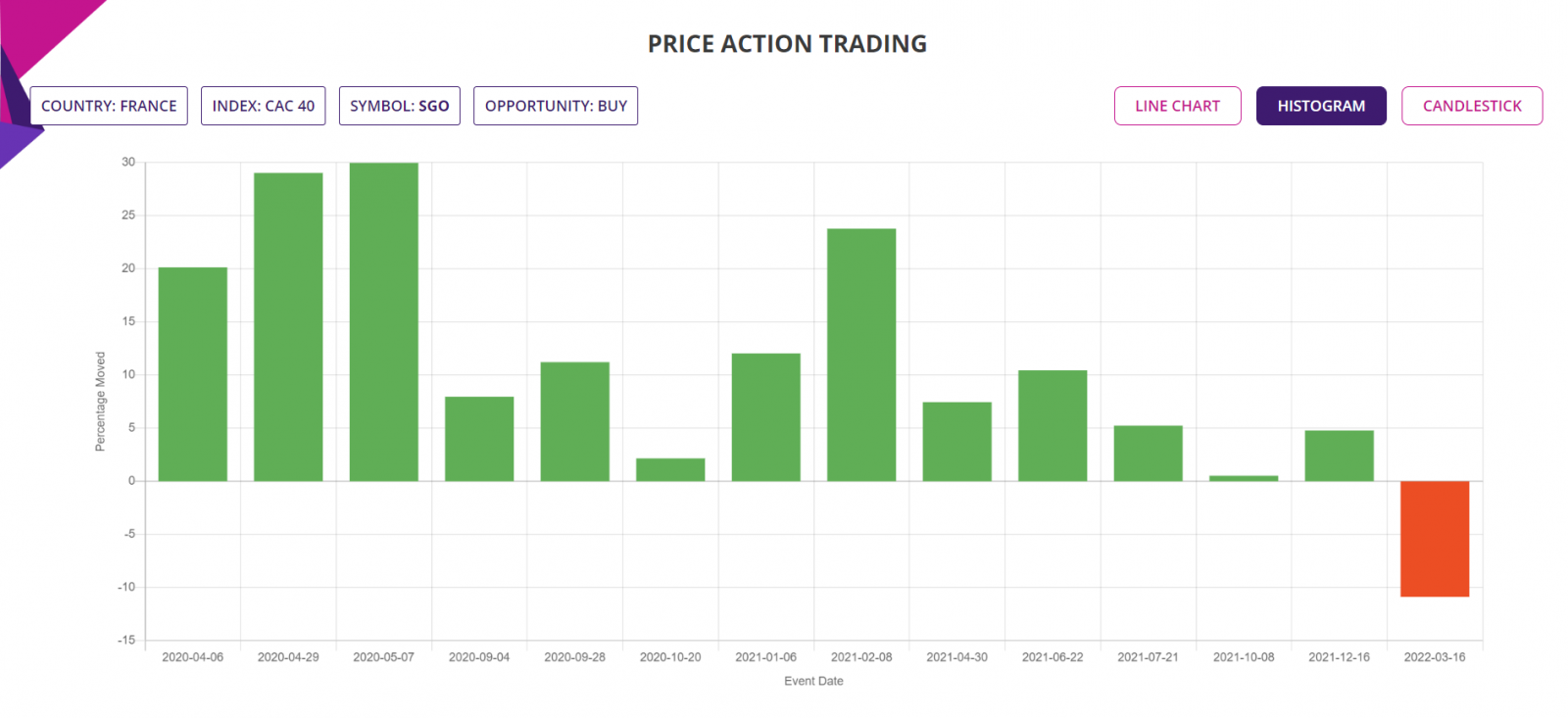
Task: Click the -15 y-axis tick label
Action: click(126, 641)
